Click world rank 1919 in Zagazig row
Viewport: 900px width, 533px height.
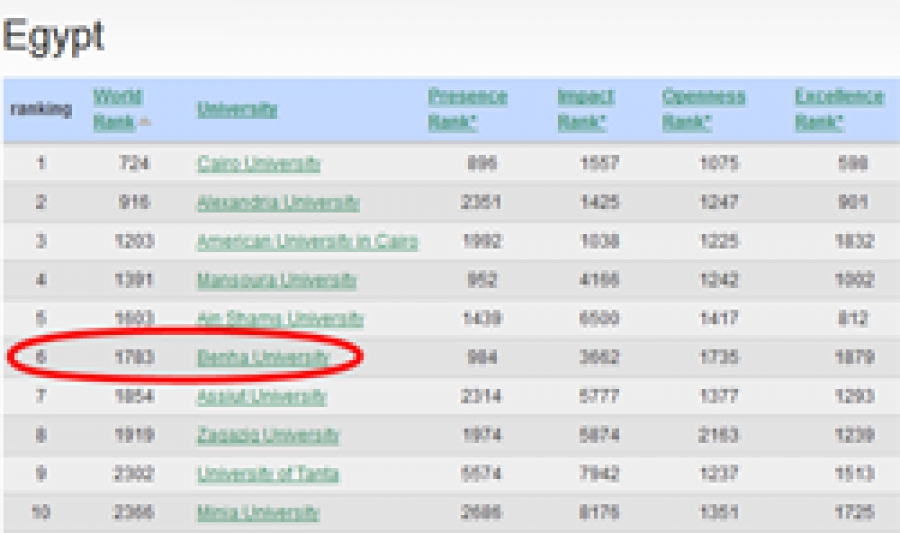click(134, 435)
